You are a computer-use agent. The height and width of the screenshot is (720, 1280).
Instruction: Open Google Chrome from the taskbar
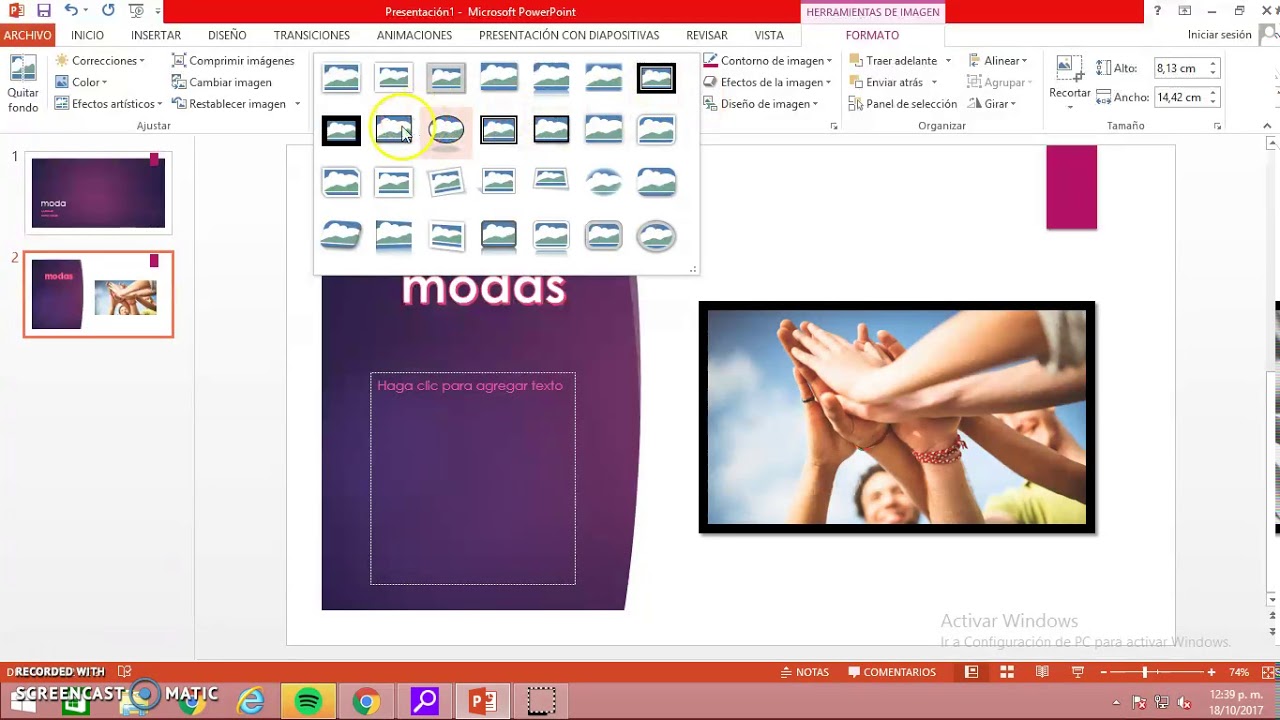click(366, 701)
